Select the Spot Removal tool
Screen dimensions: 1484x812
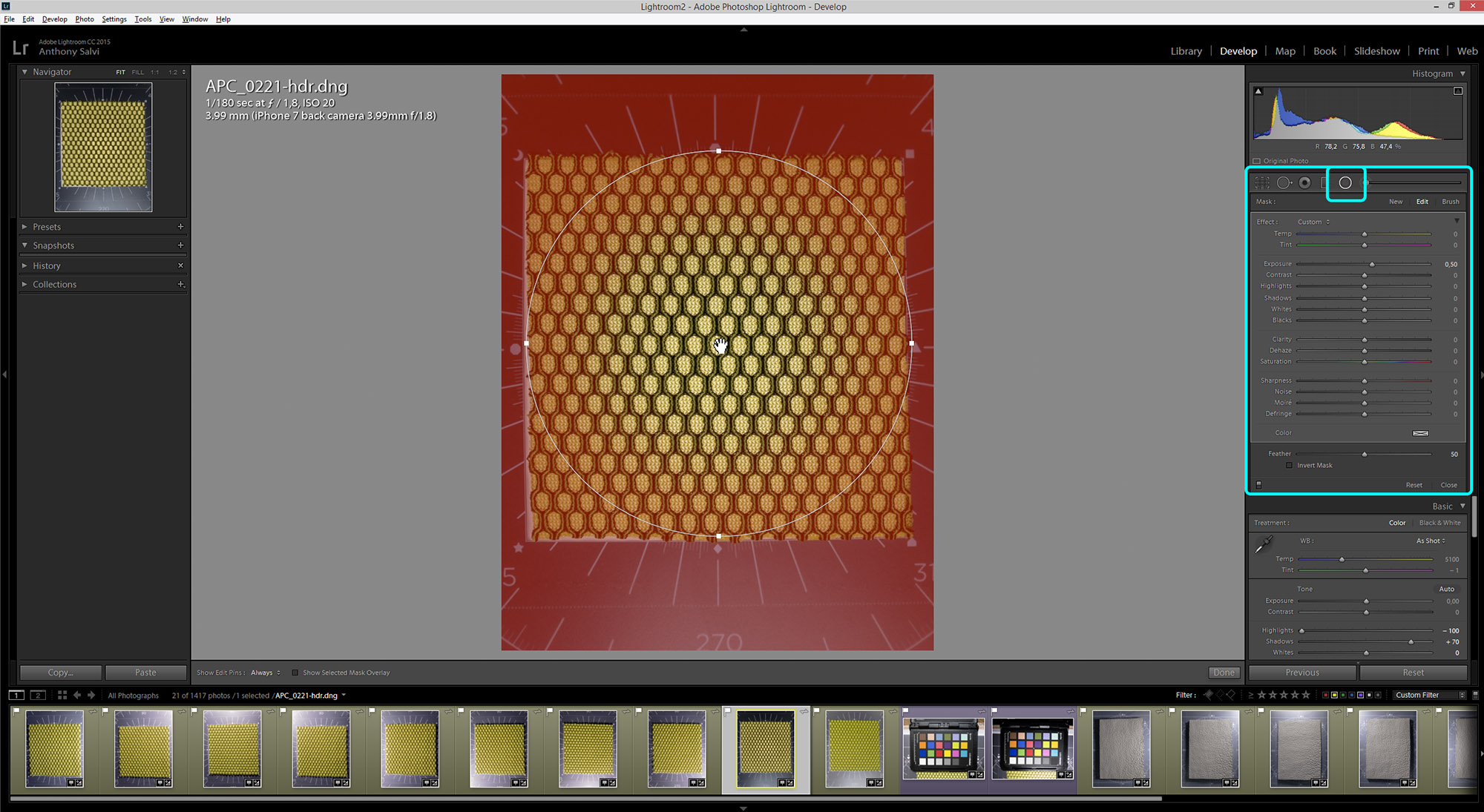pyautogui.click(x=1284, y=182)
